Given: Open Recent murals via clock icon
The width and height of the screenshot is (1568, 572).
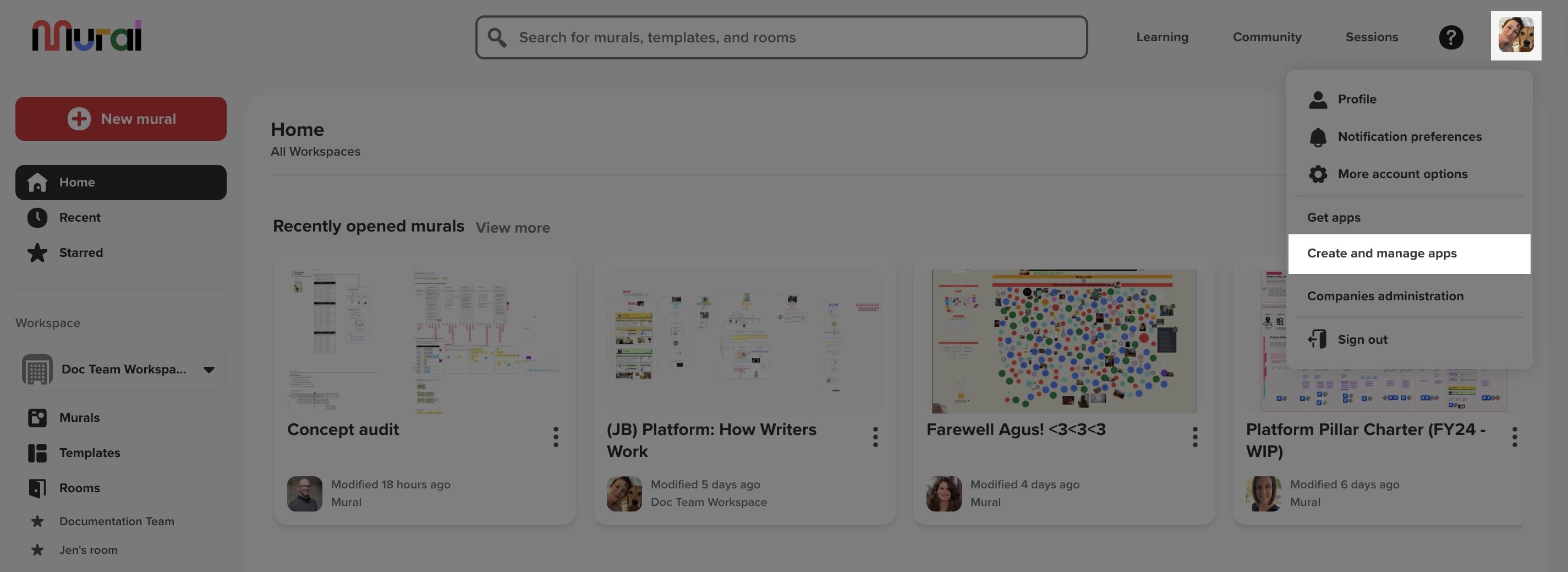Looking at the screenshot, I should pos(37,217).
